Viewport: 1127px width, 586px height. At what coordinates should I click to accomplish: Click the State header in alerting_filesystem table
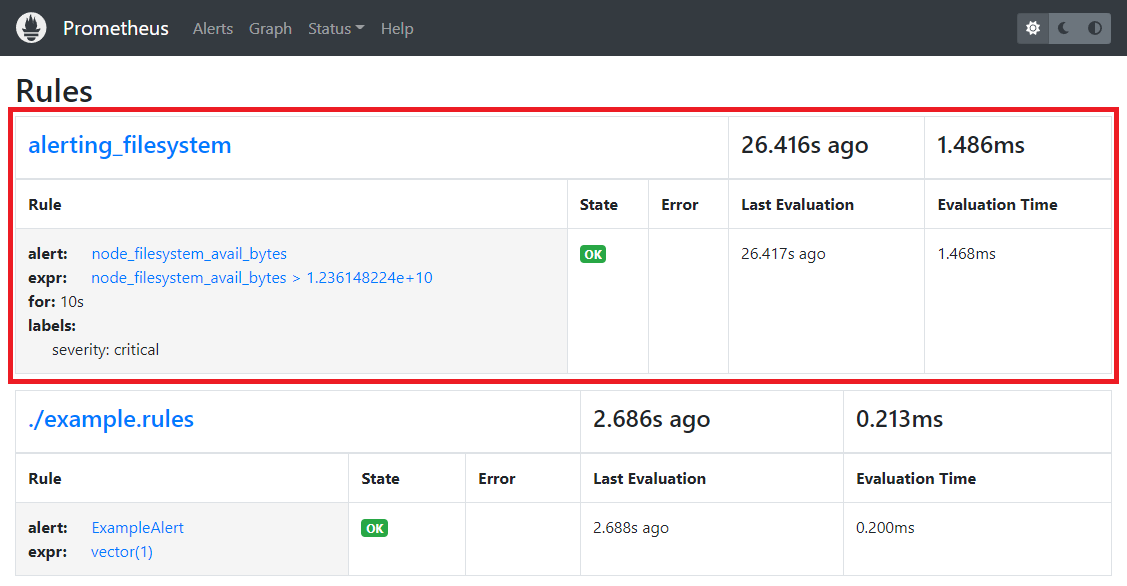point(599,205)
